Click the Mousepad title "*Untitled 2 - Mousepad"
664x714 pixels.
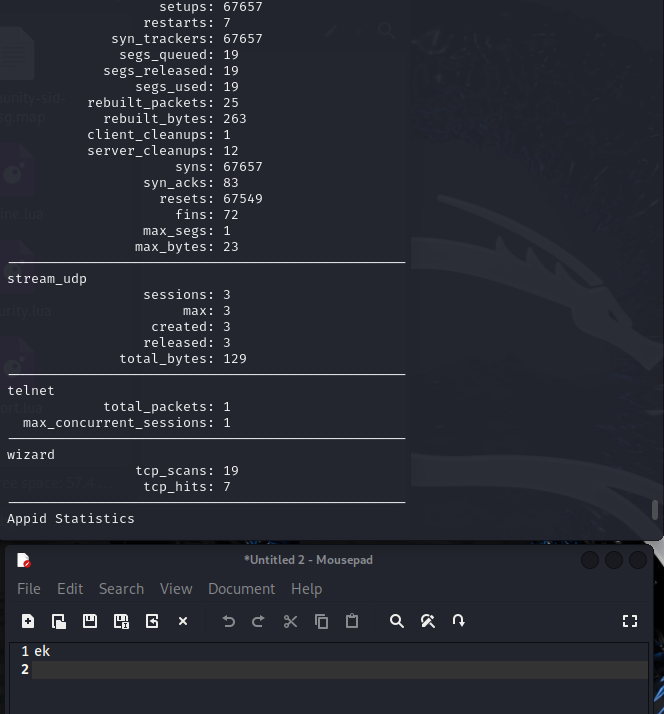click(308, 560)
